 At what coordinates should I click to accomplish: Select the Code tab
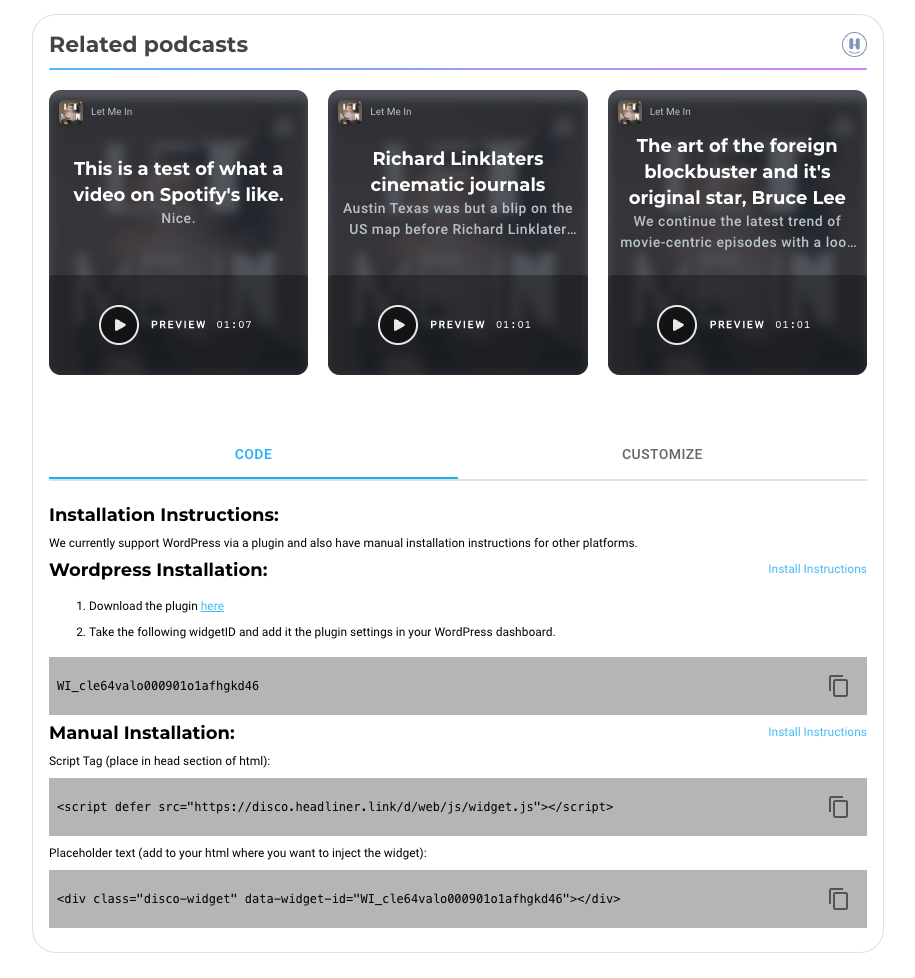[x=253, y=454]
